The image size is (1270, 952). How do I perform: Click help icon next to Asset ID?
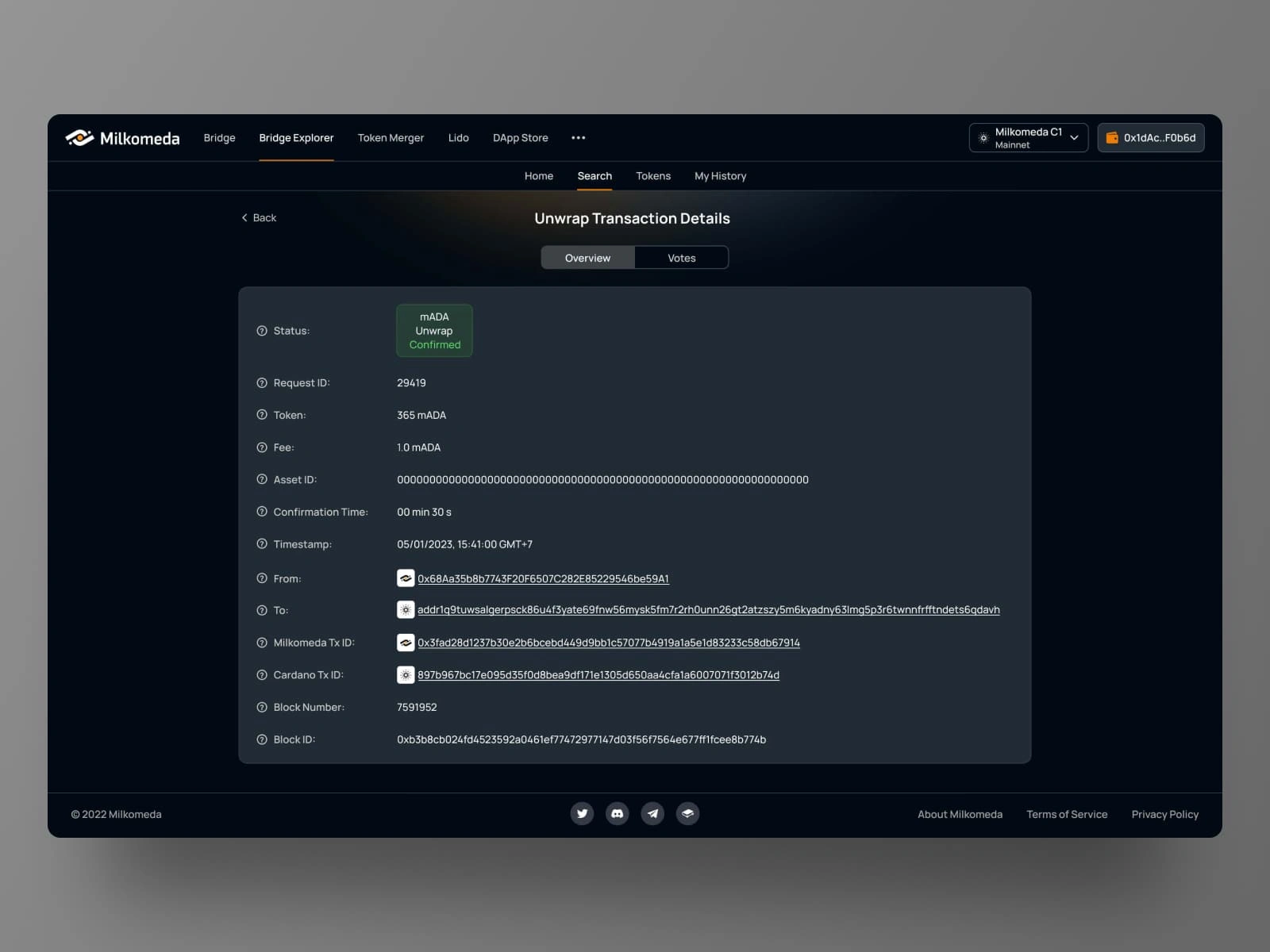coord(262,480)
